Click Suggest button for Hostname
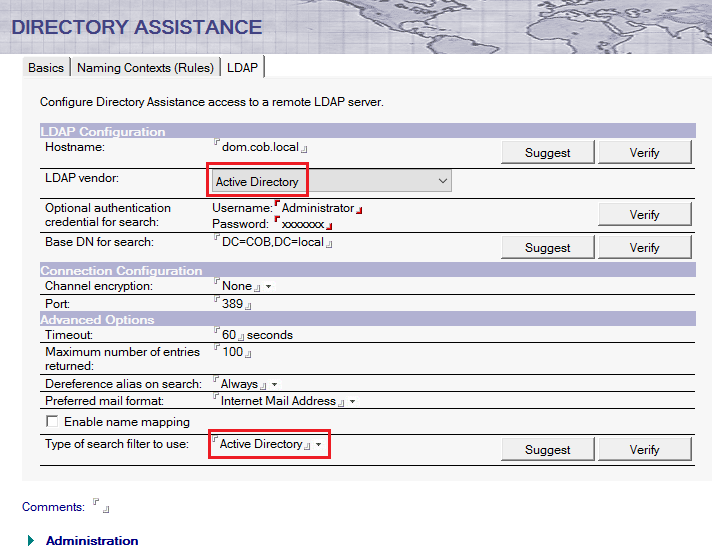Viewport: 712px width, 559px height. tap(548, 153)
